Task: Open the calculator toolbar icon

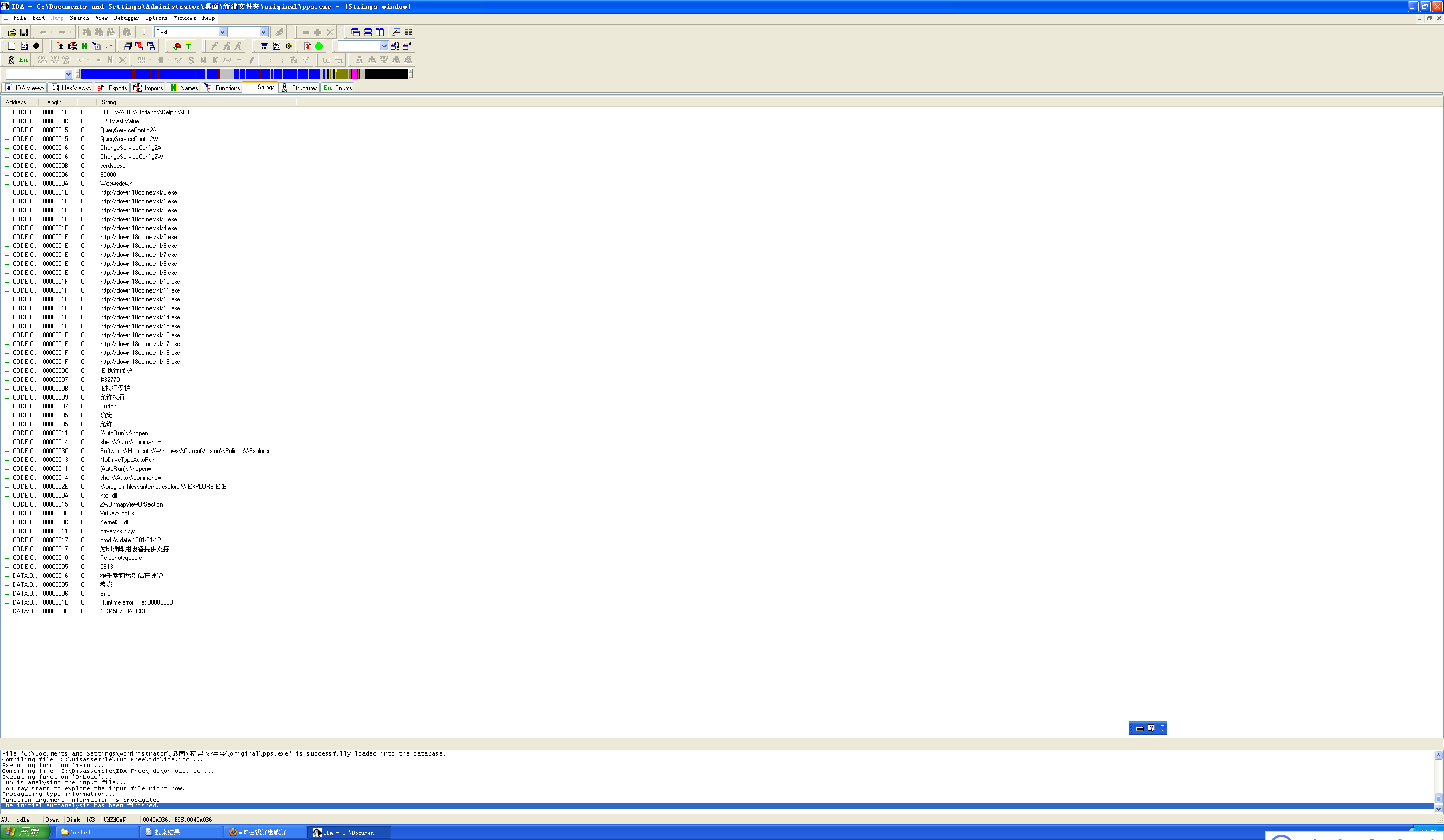Action: [264, 47]
